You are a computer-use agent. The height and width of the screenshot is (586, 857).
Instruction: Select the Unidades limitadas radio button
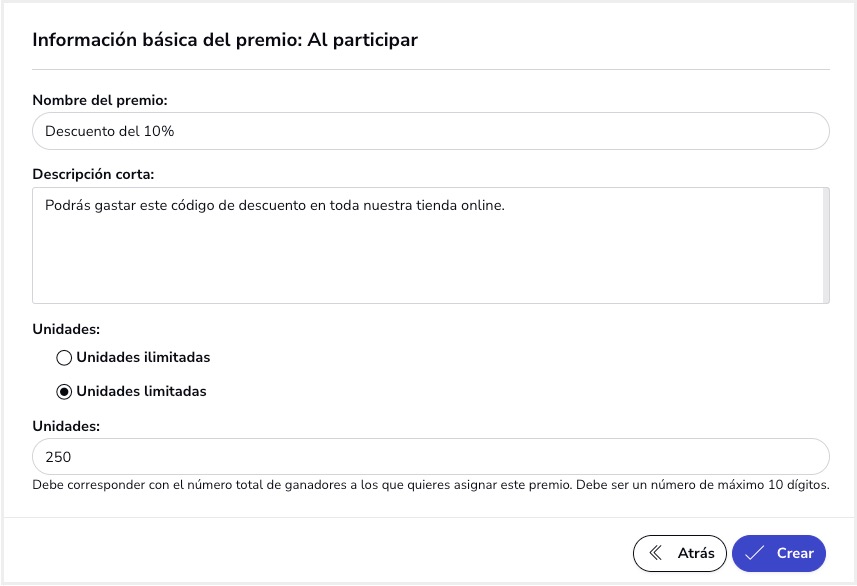coord(64,392)
